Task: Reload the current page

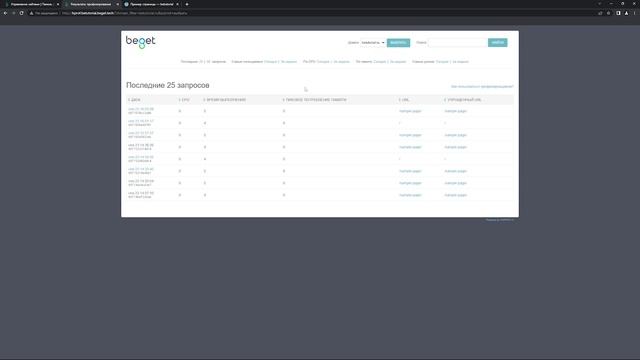Action: [22, 13]
